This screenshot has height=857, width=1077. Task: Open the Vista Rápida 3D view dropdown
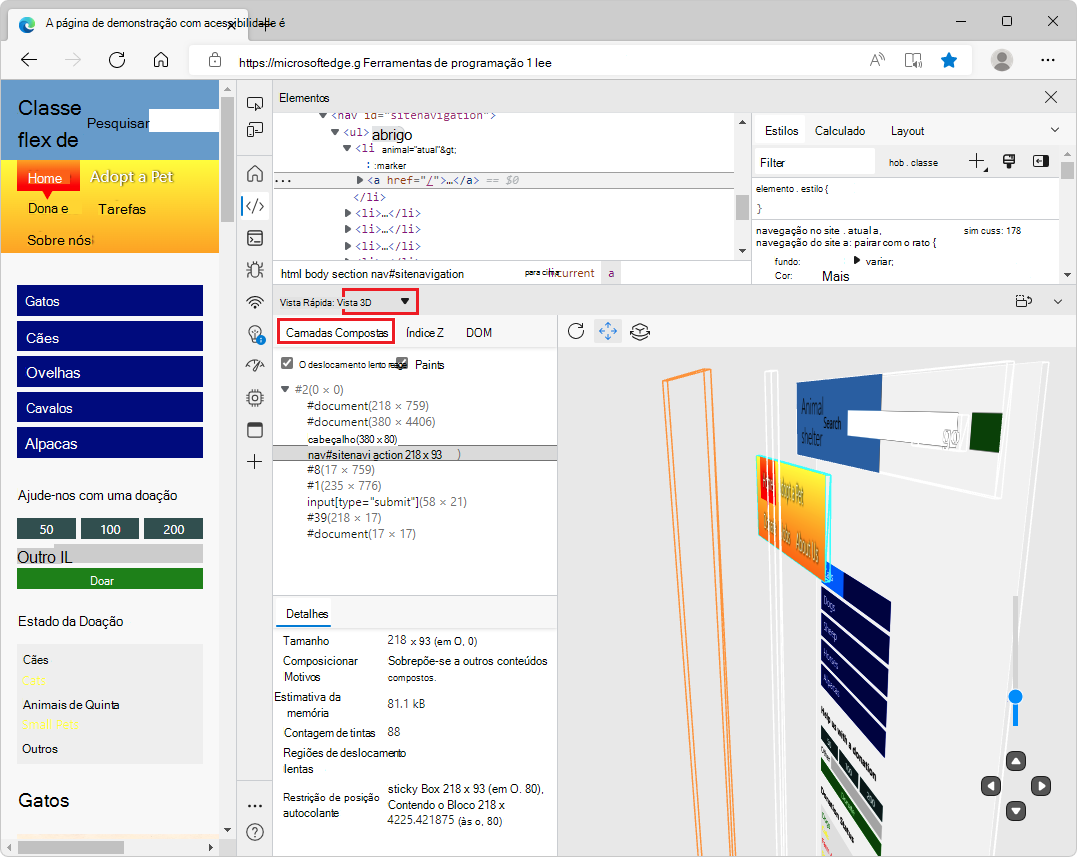click(x=380, y=301)
